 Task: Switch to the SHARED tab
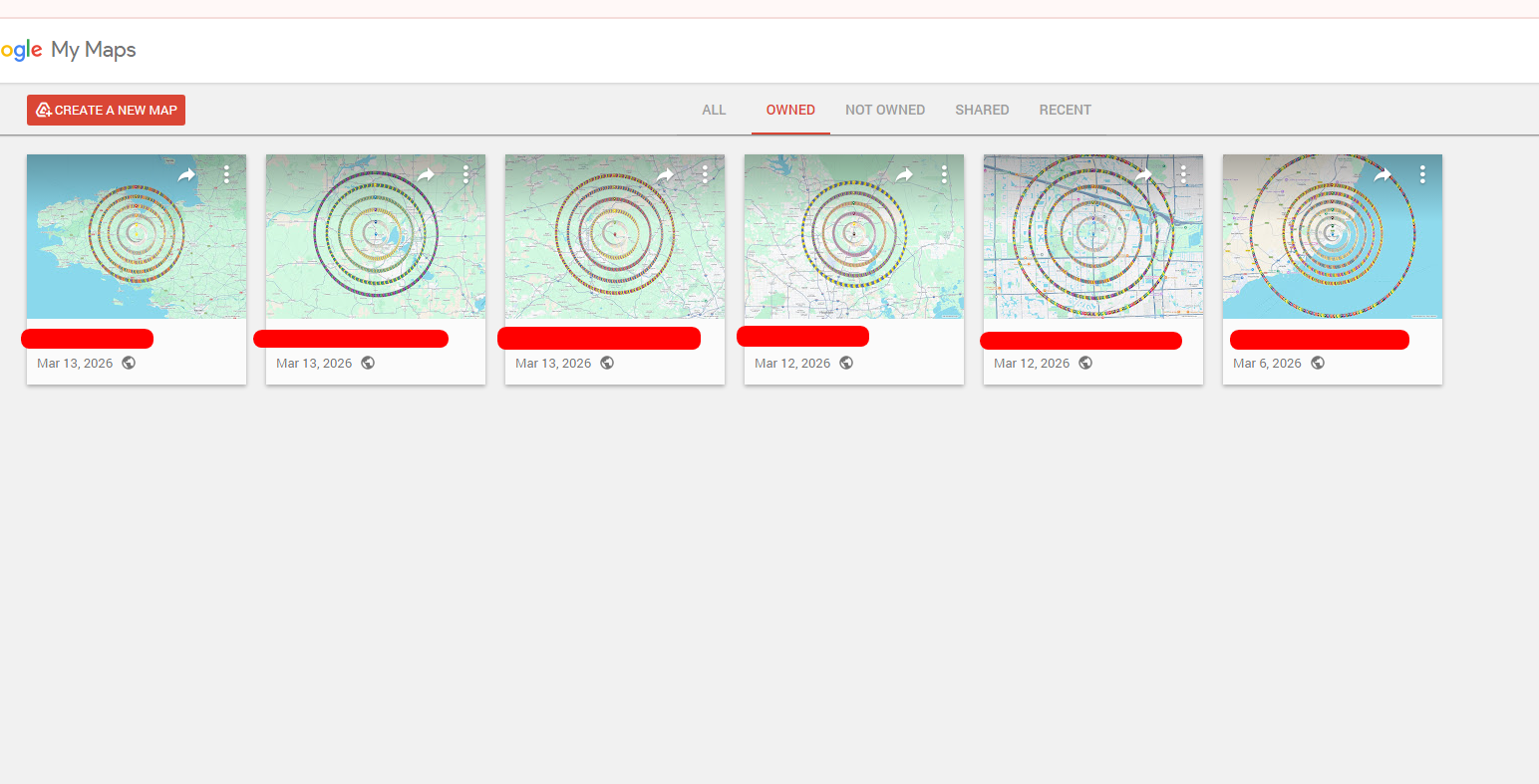pyautogui.click(x=982, y=110)
